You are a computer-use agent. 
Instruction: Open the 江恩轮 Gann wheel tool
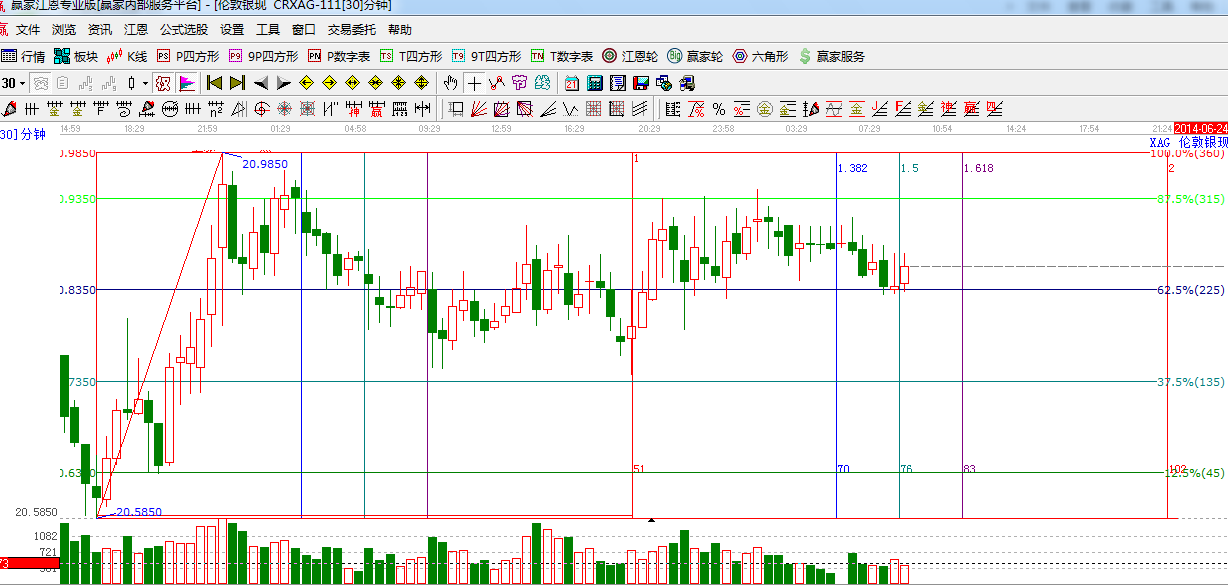pyautogui.click(x=630, y=56)
